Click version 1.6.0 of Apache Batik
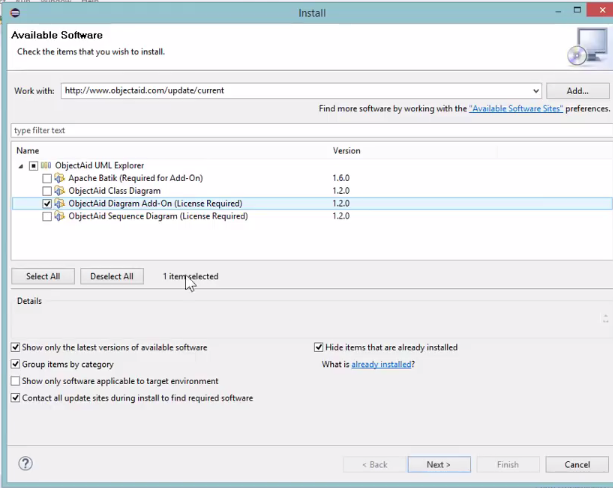Viewport: 613px width, 488px height. click(x=341, y=178)
